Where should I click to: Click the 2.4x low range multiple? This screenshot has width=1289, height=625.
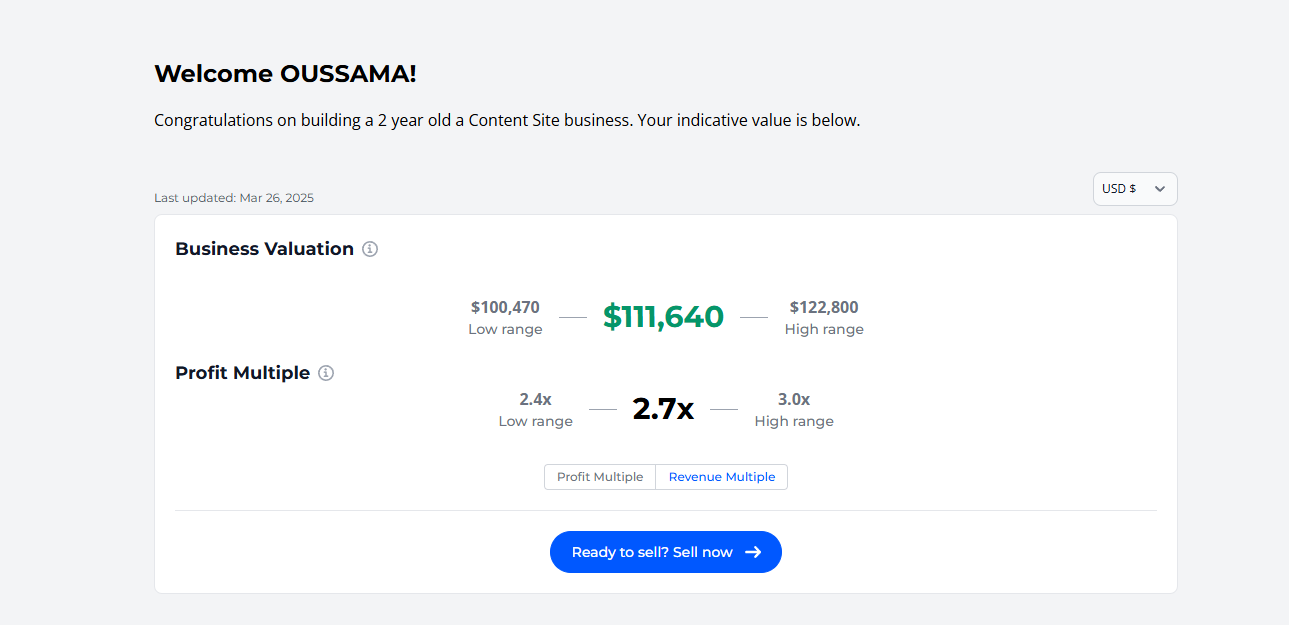[x=535, y=399]
